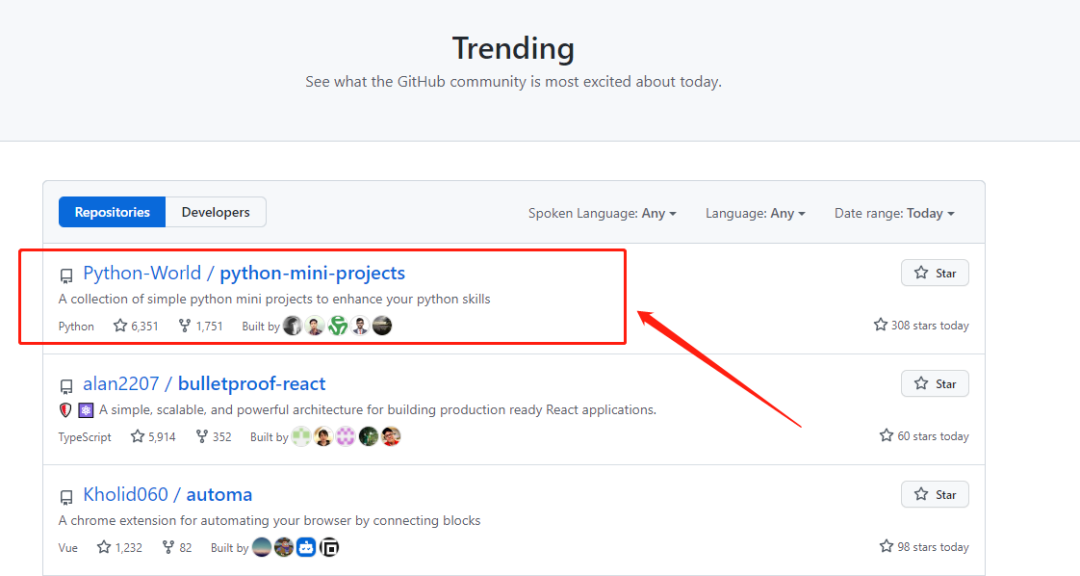Click the Vue language label
The image size is (1080, 576).
68,548
